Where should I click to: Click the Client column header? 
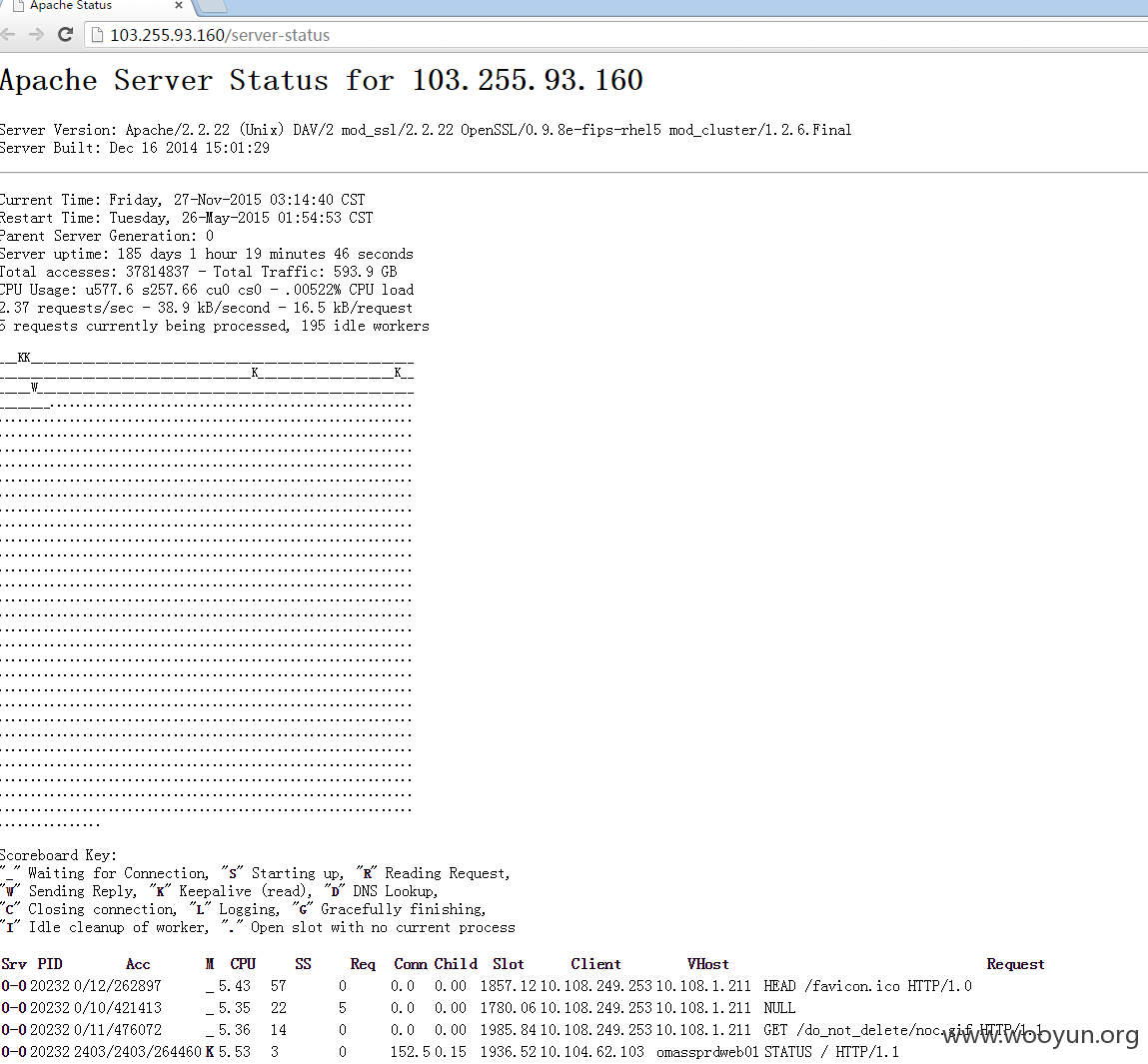coord(595,964)
